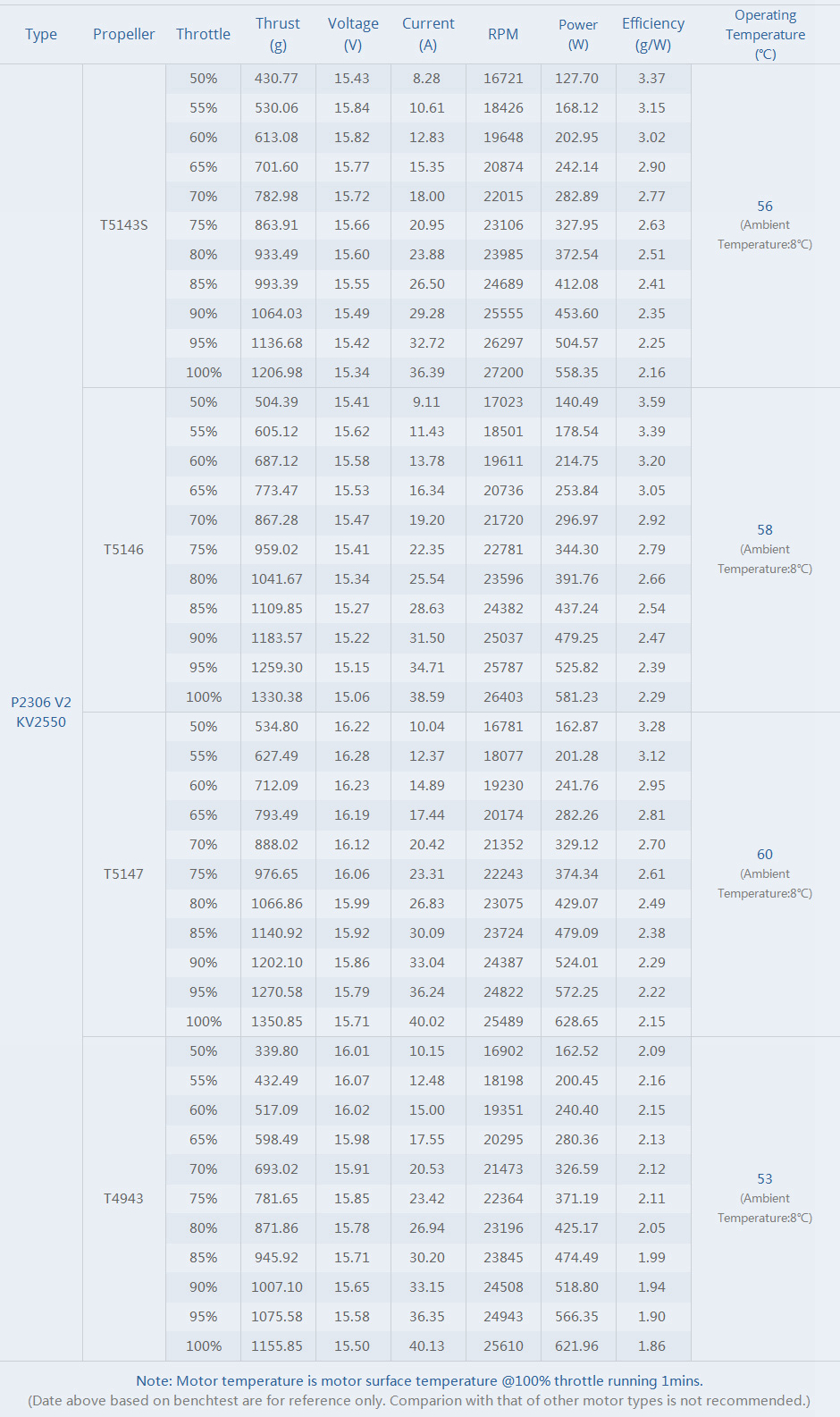
Task: Select the 1330.38 thrust cell
Action: [277, 697]
